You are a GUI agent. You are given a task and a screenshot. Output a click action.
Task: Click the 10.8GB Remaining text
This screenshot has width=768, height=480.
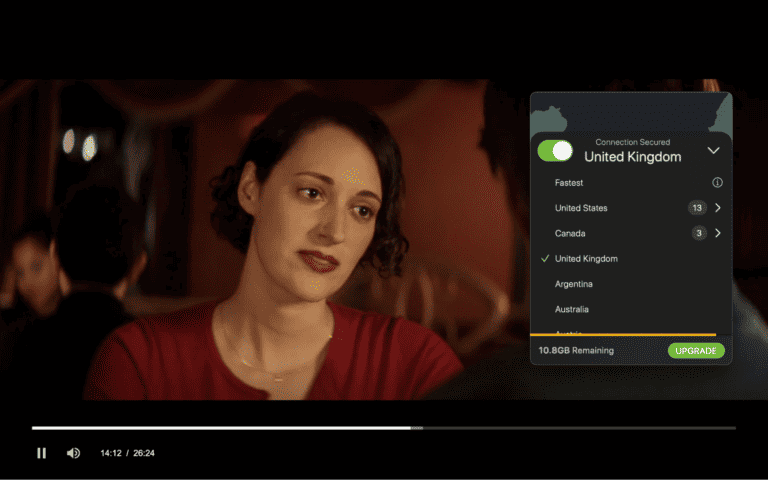click(x=576, y=351)
